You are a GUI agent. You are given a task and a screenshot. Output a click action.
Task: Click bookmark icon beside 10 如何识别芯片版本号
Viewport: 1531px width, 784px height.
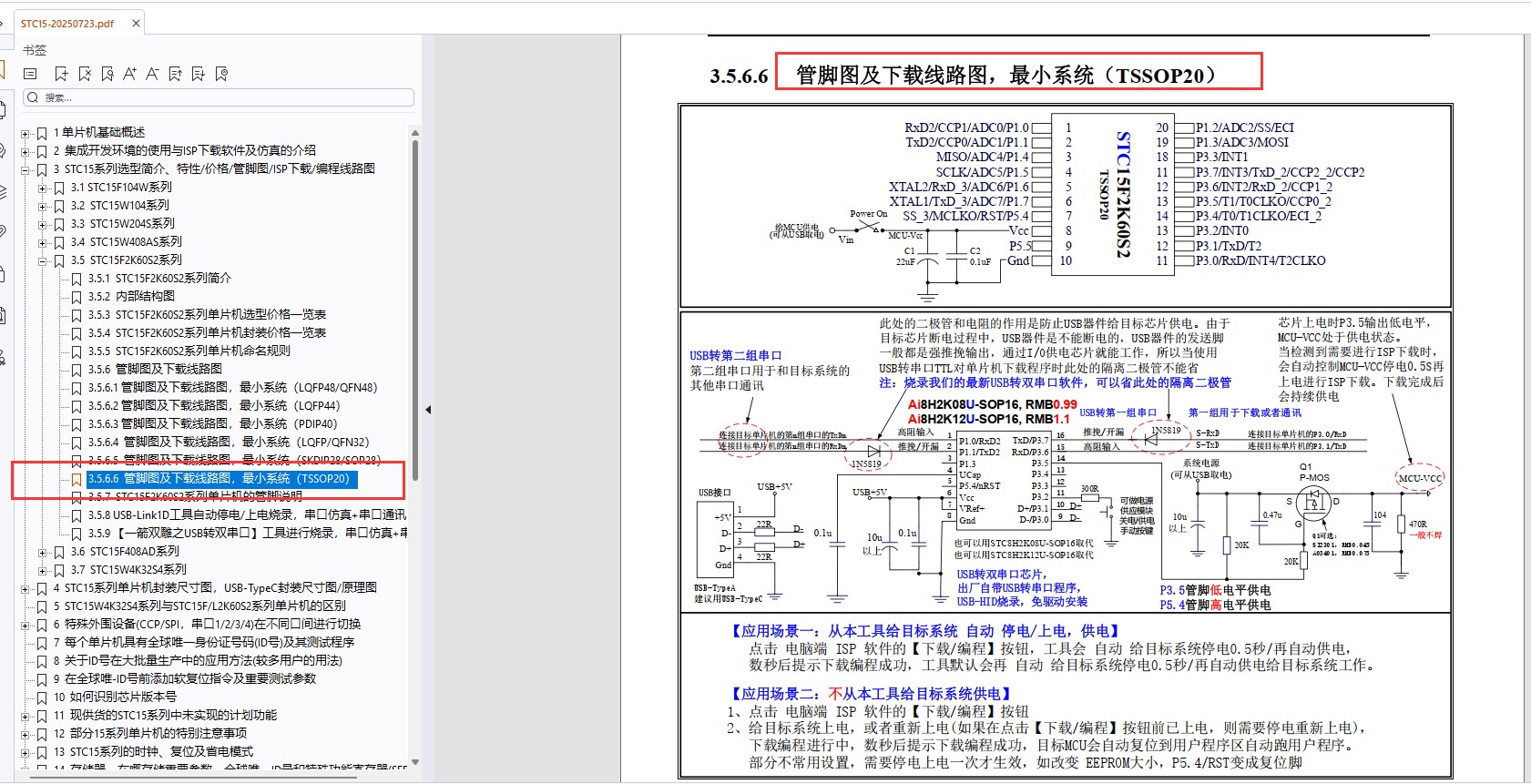coord(42,697)
